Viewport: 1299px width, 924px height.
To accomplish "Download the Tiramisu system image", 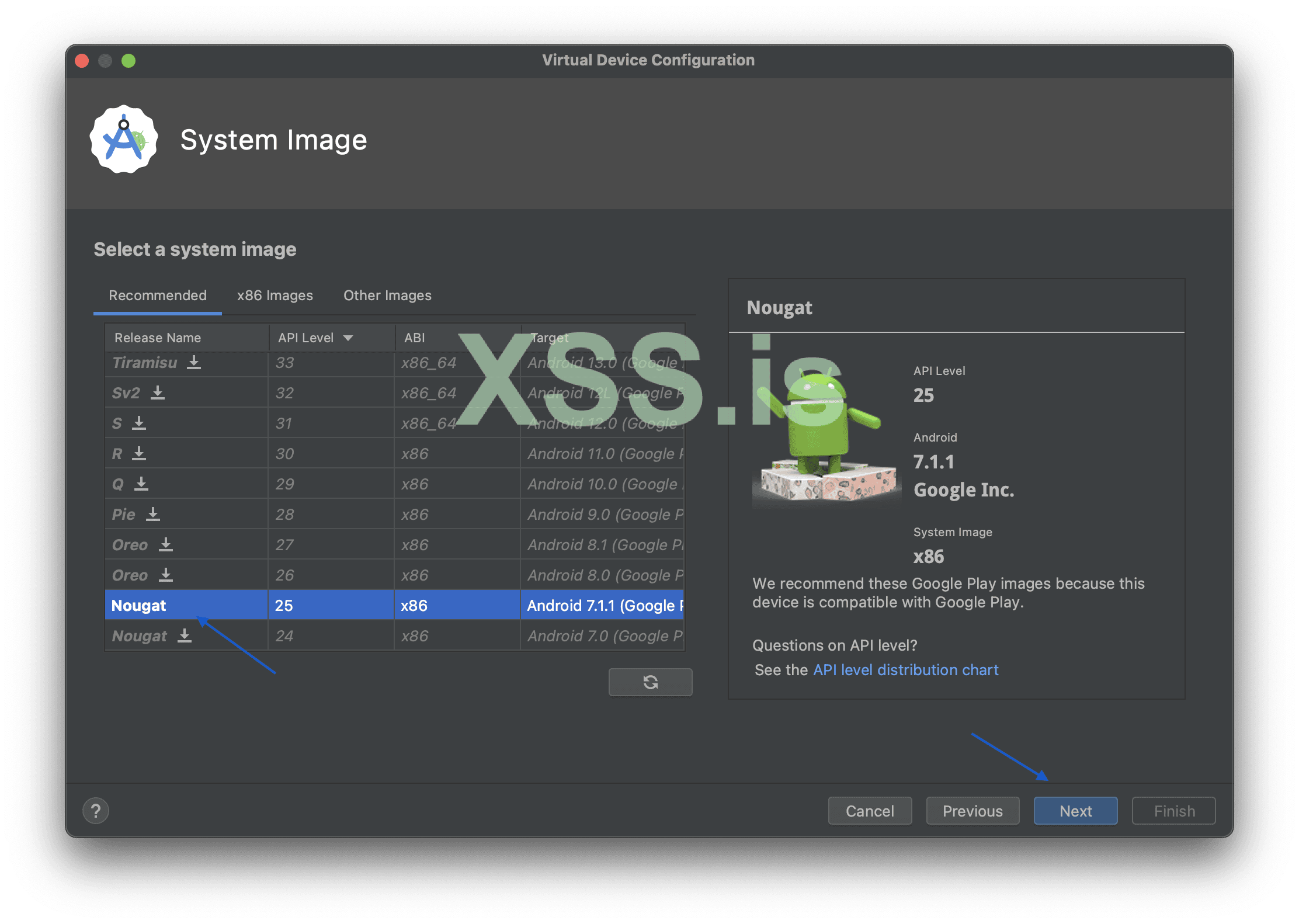I will point(194,363).
